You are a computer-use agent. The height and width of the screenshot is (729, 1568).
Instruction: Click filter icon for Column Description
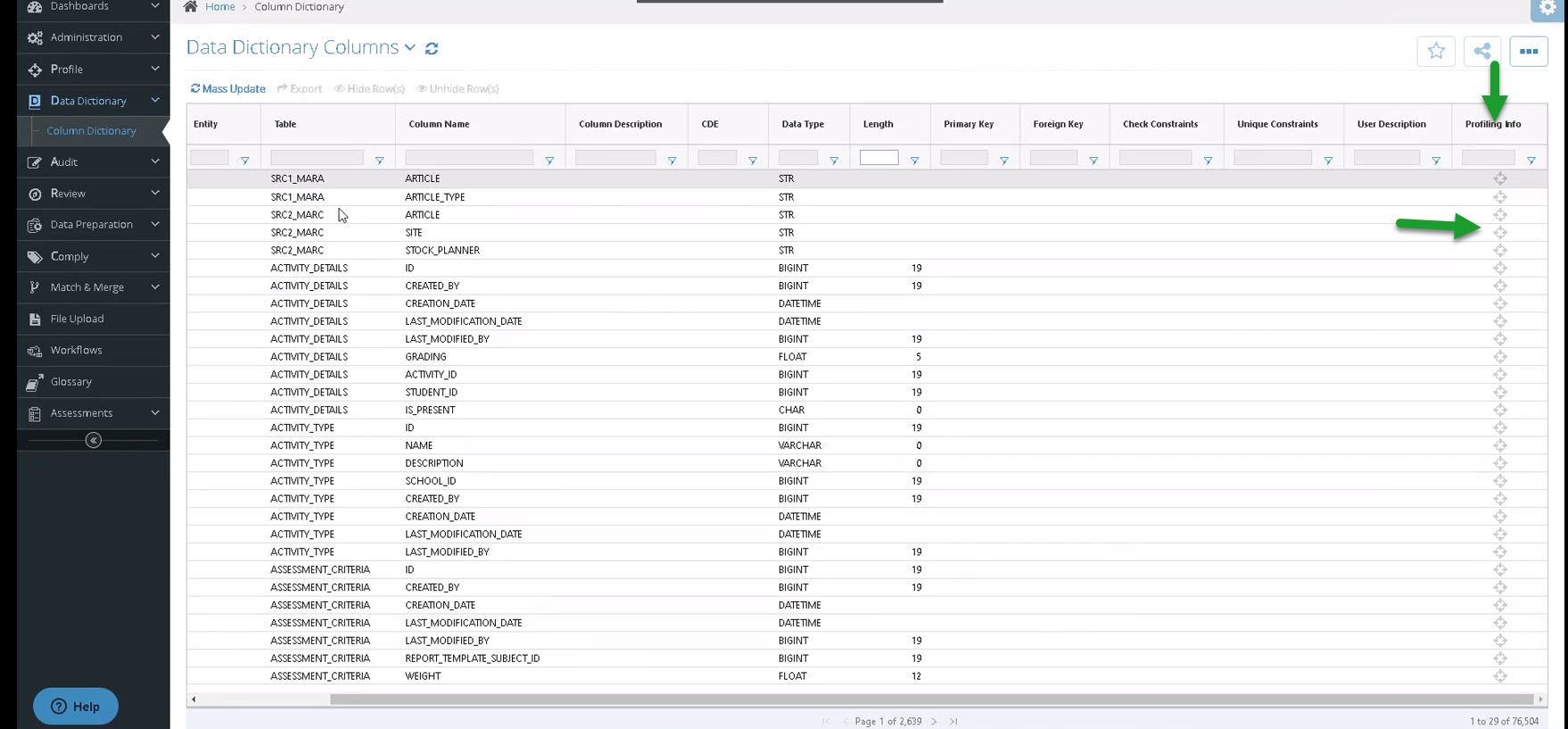pos(672,161)
